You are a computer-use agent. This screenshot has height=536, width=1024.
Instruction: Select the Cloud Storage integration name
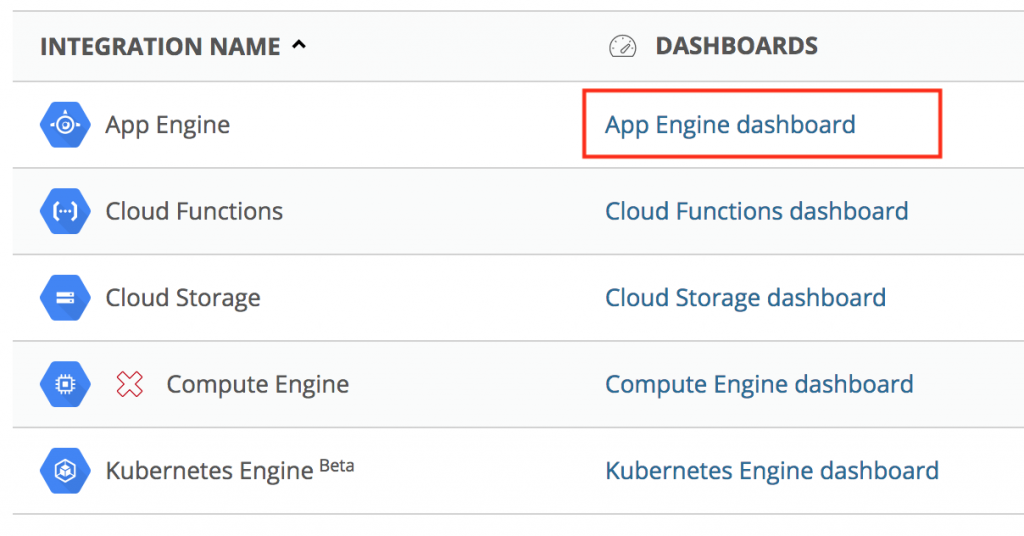(x=183, y=298)
